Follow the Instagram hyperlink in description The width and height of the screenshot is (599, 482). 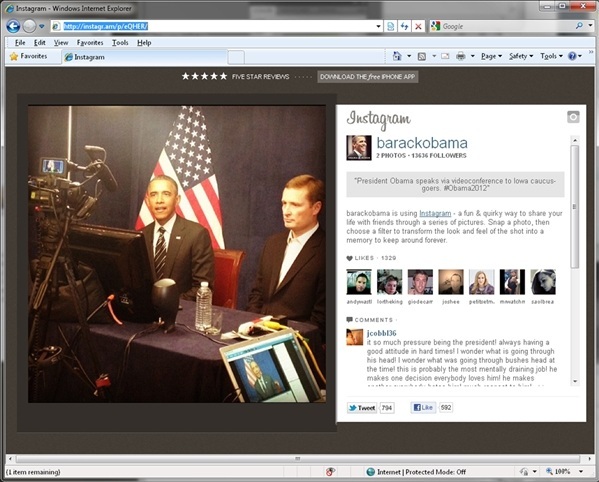[x=435, y=213]
